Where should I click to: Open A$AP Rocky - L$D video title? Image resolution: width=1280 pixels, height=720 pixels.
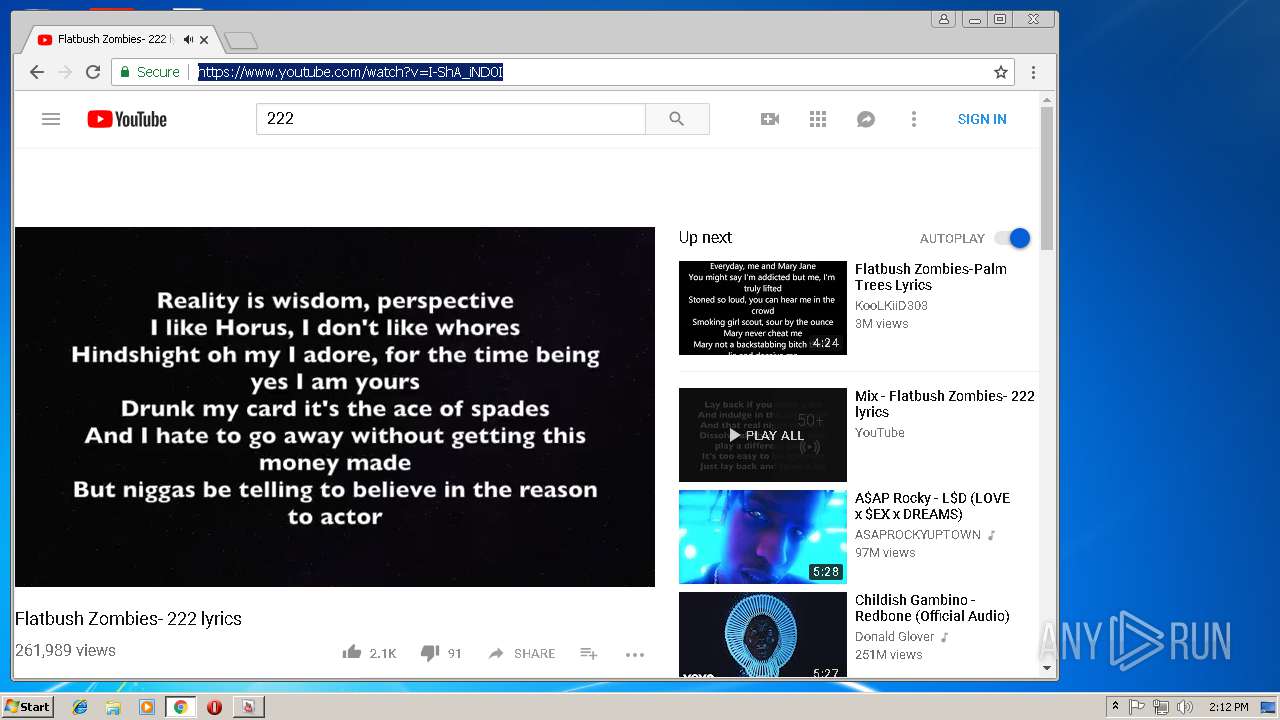click(932, 506)
